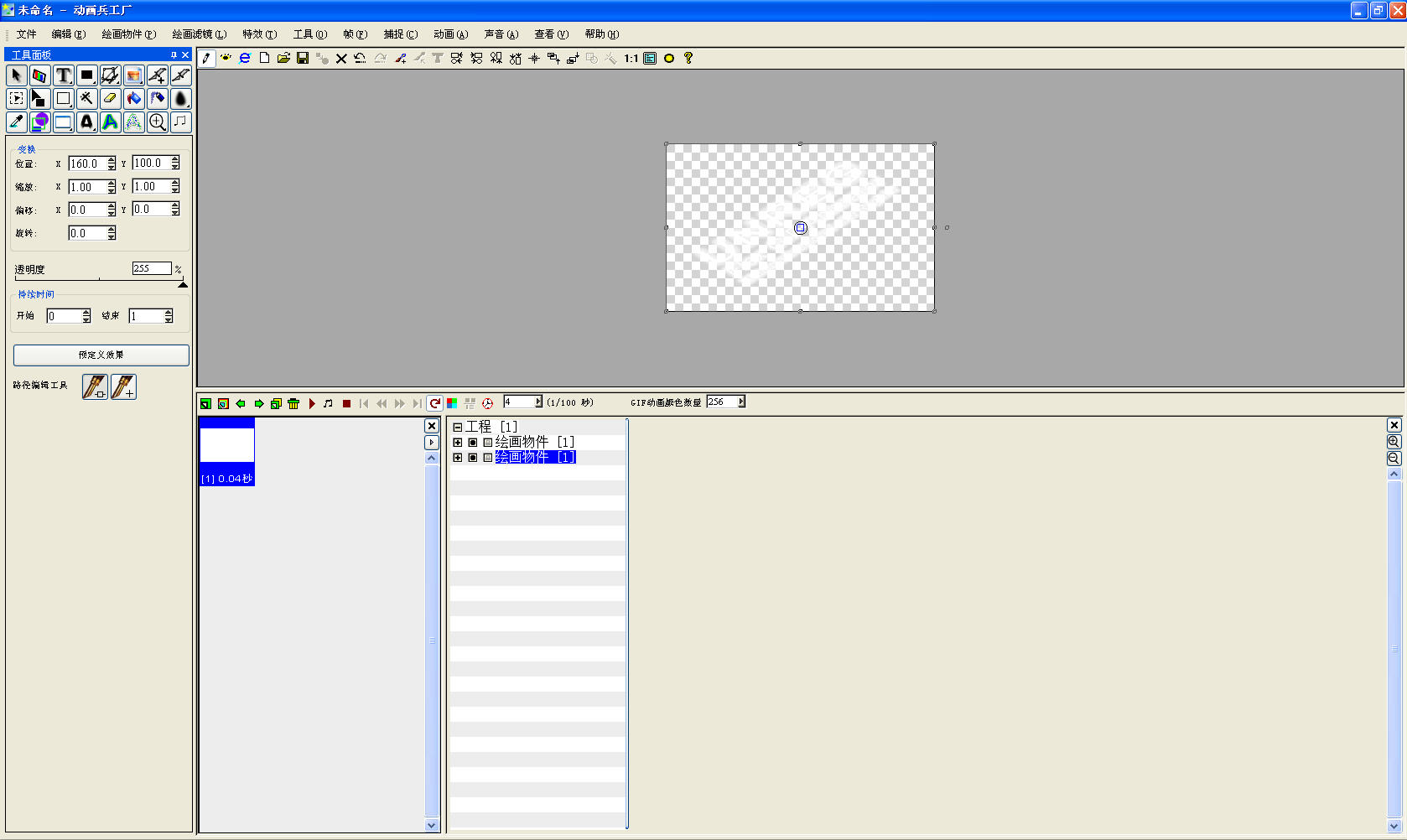Click the transparency slider track
1407x840 pixels.
[x=99, y=280]
